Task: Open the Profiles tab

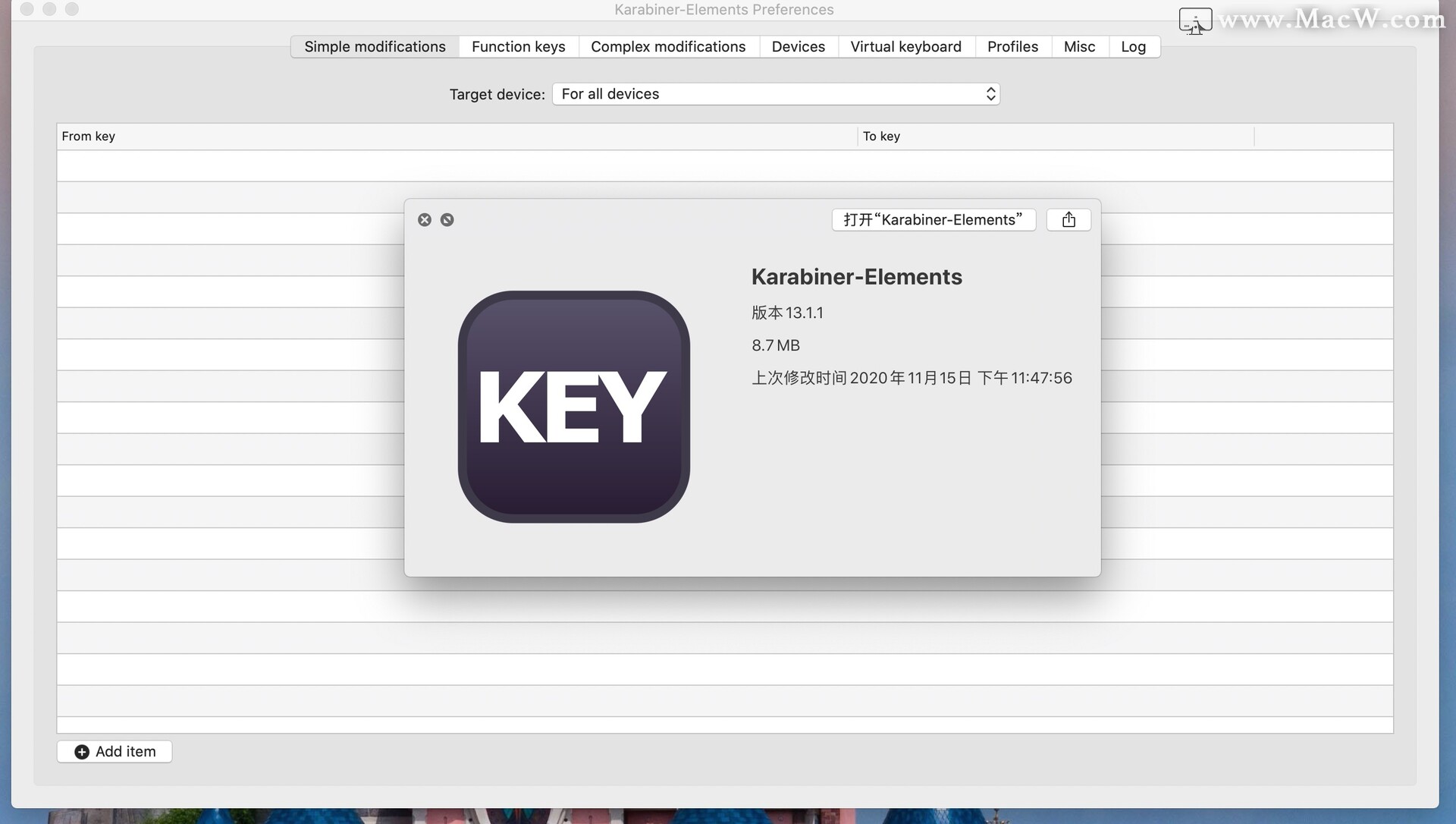Action: tap(1013, 47)
